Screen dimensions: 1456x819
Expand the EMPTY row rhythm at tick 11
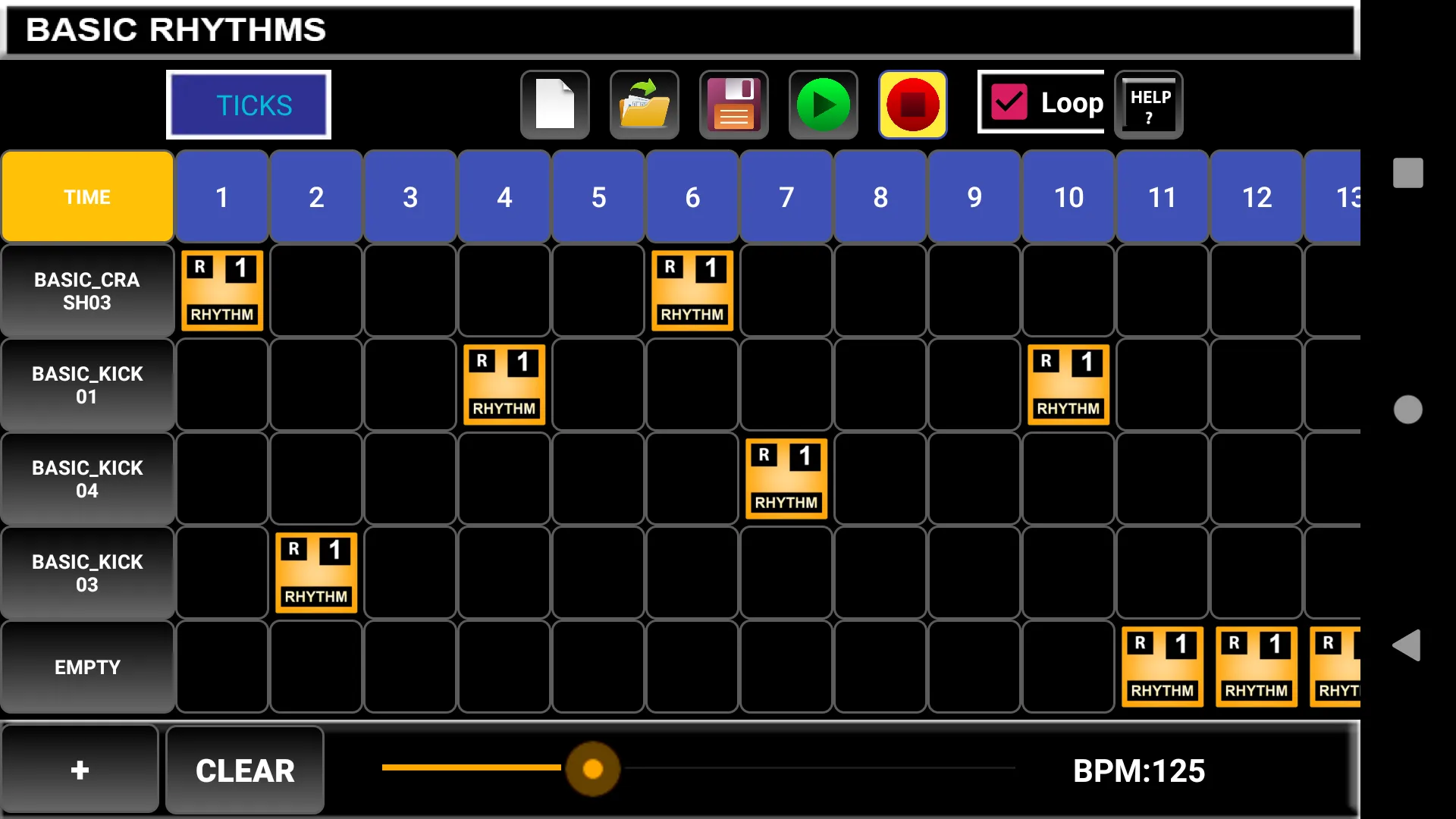click(1162, 666)
